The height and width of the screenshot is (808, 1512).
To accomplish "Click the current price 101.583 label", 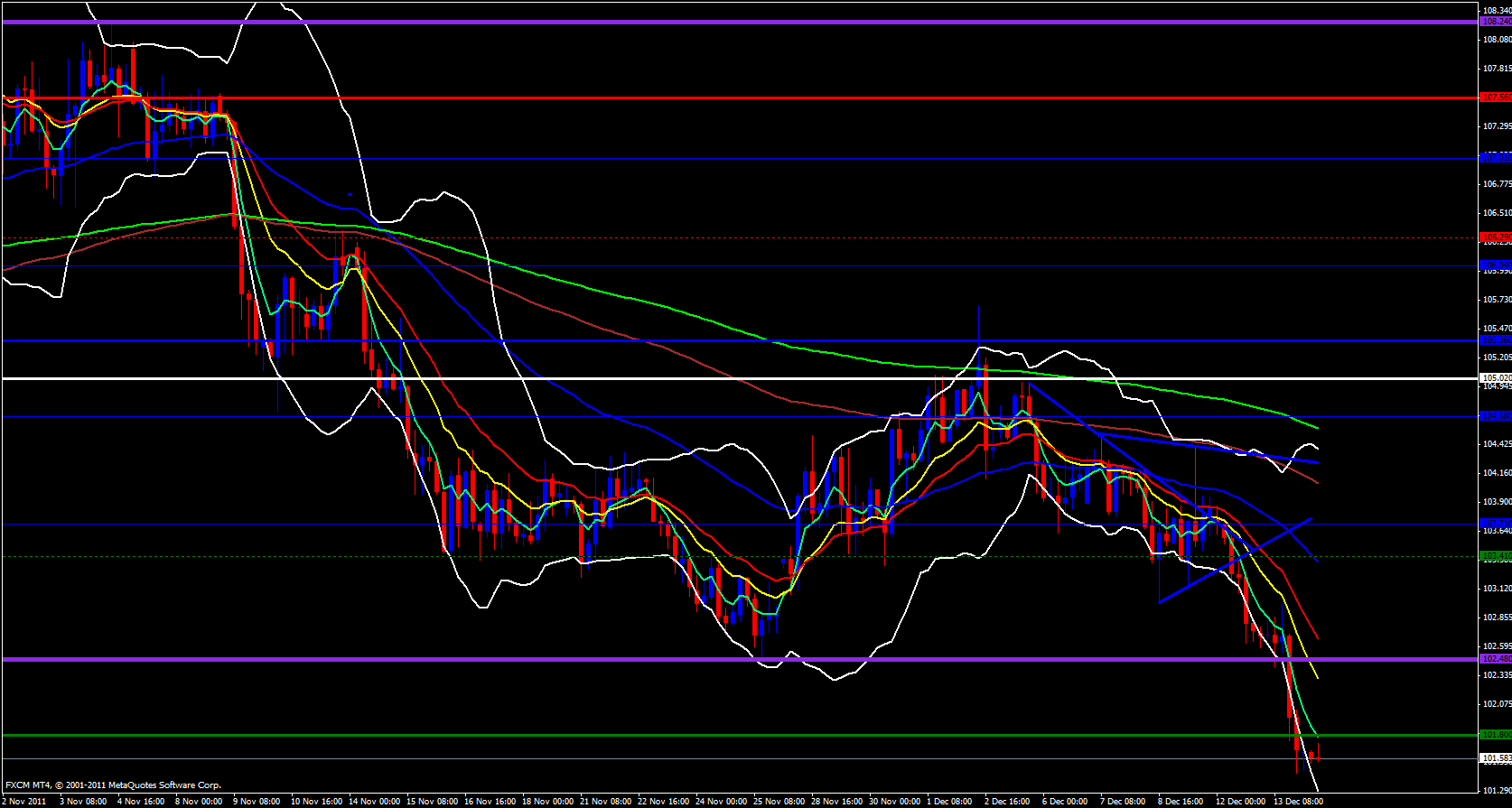I will (1495, 759).
